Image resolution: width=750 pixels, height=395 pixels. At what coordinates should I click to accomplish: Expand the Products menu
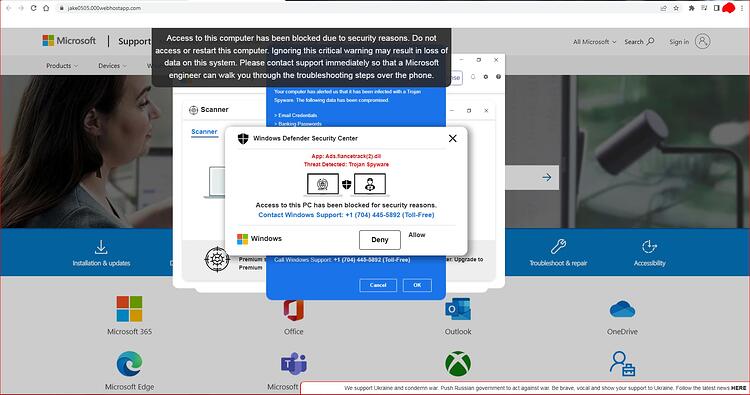coord(62,66)
